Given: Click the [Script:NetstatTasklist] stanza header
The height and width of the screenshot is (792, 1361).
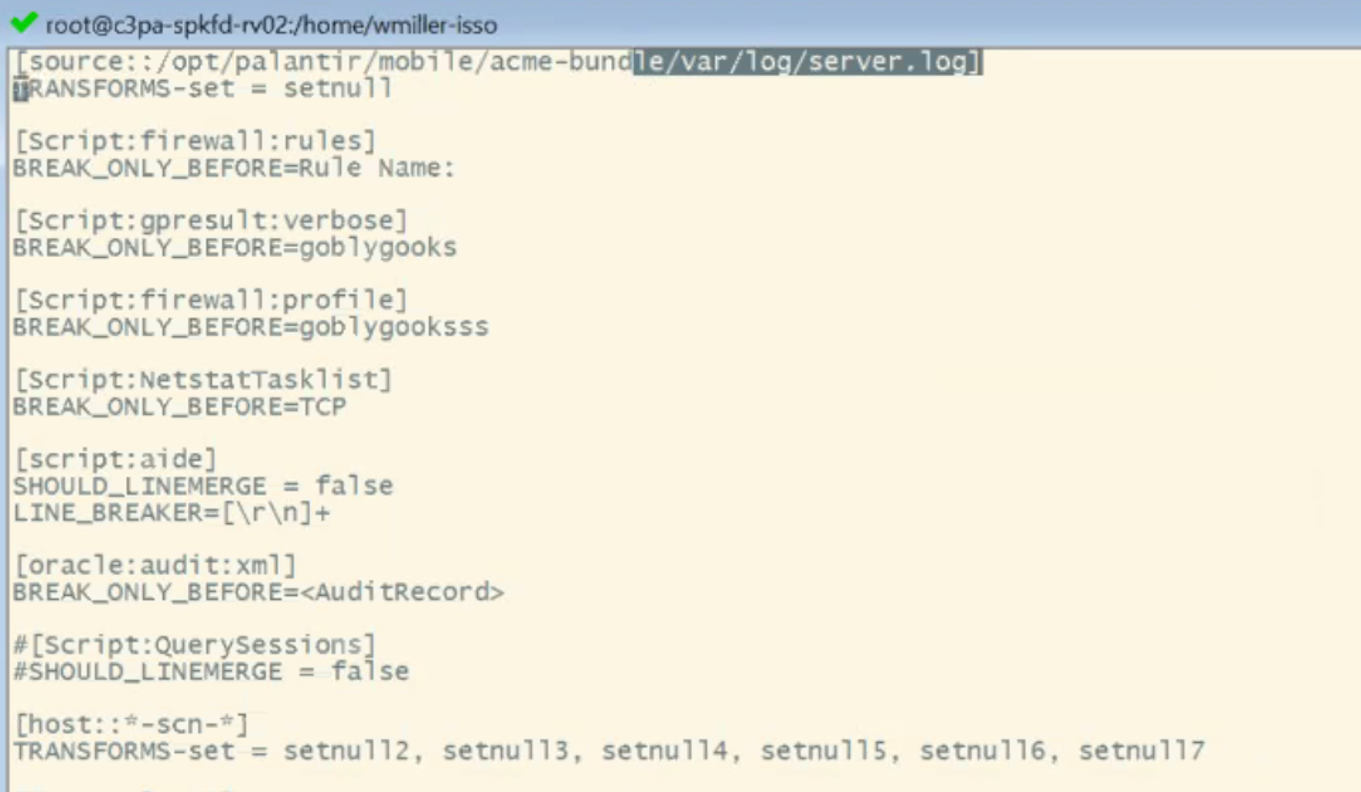Looking at the screenshot, I should pos(203,380).
